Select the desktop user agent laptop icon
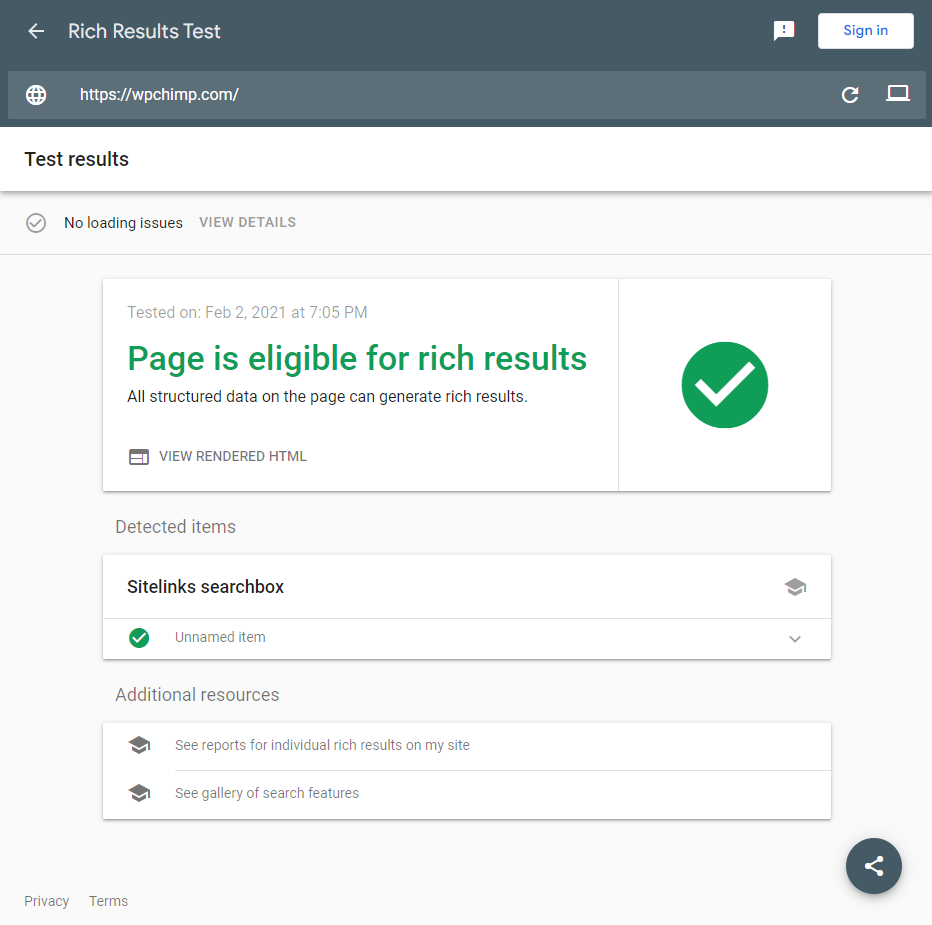This screenshot has height=925, width=932. point(898,93)
